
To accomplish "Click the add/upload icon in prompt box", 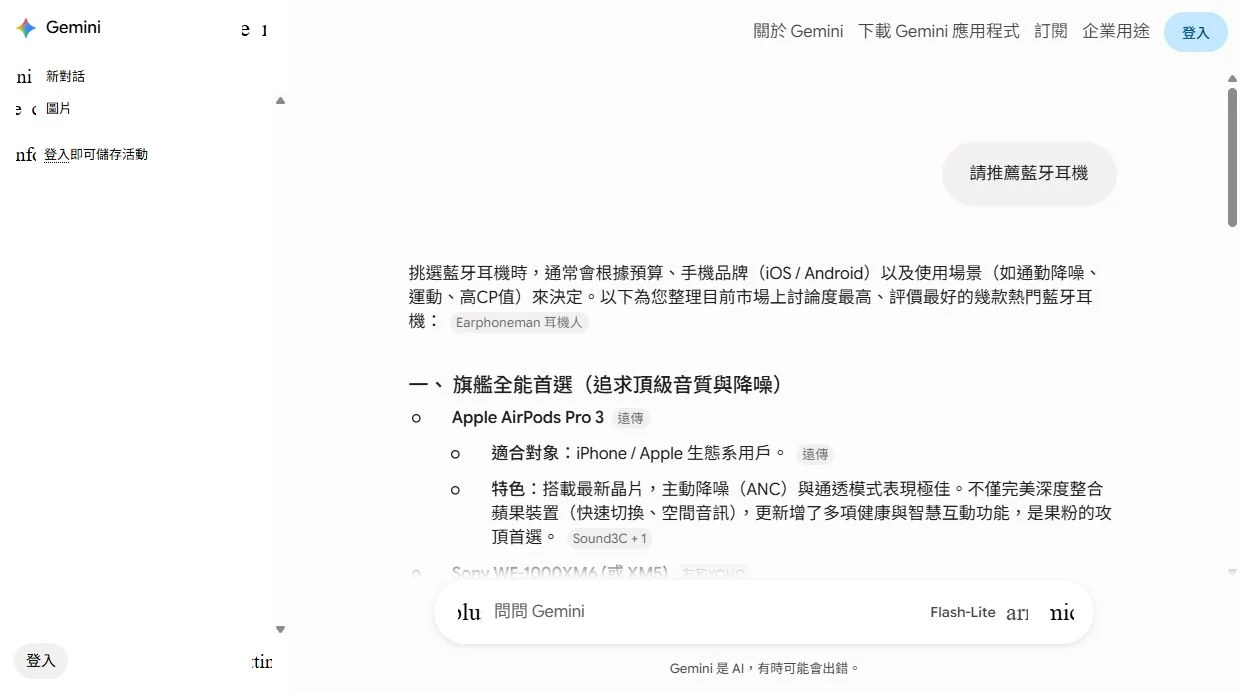I will 467,612.
